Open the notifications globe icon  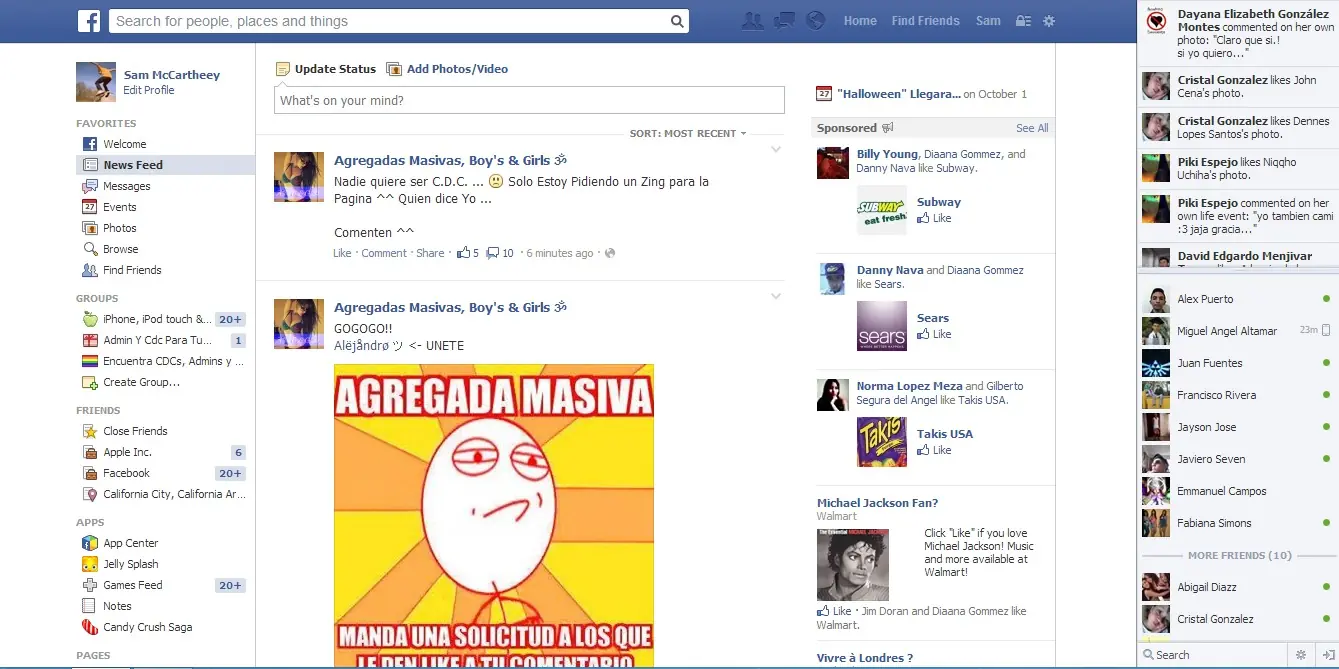click(816, 20)
